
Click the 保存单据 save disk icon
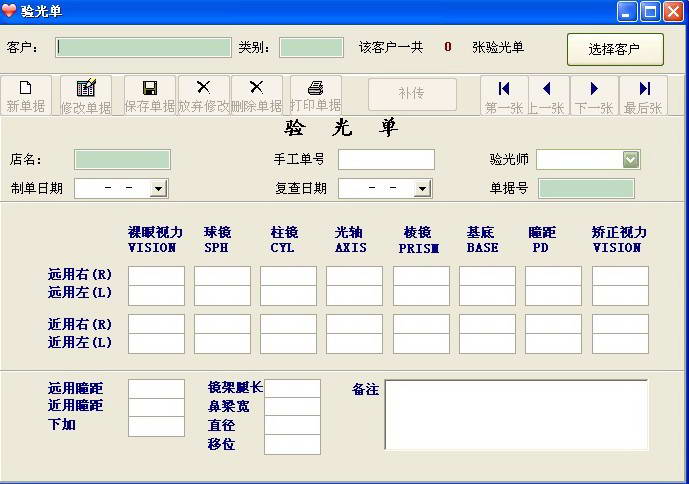(x=150, y=87)
